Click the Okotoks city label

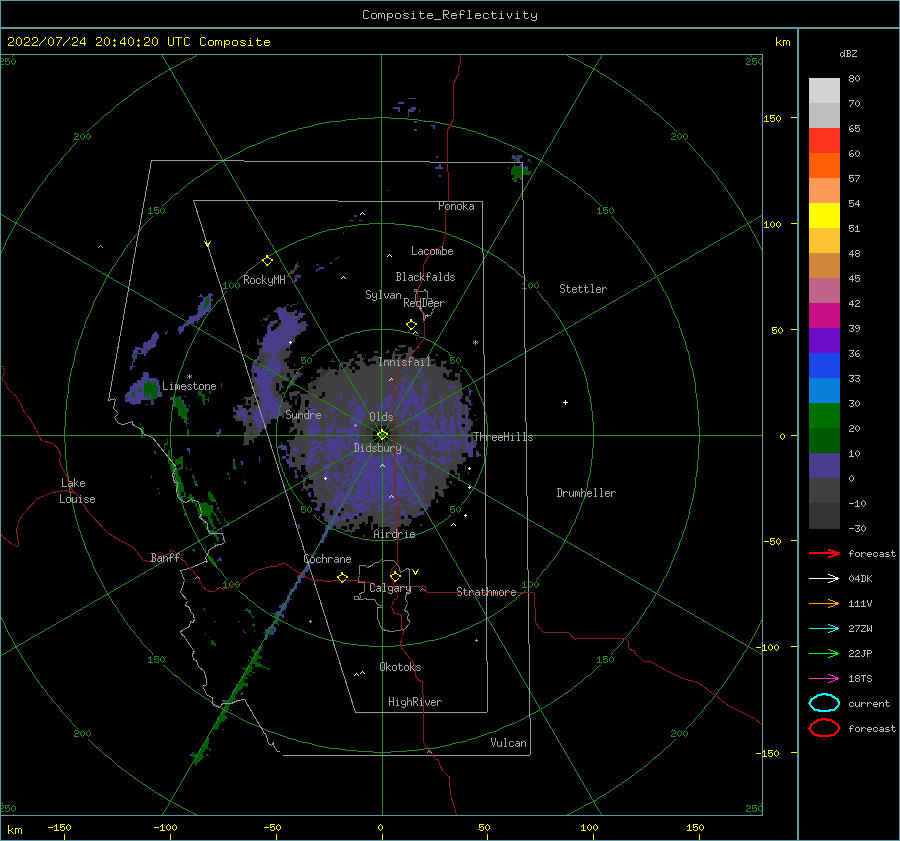[x=401, y=667]
